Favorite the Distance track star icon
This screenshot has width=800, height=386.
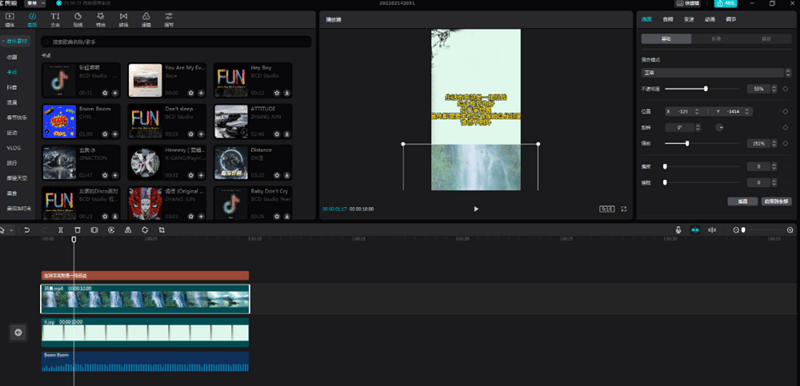(x=277, y=175)
